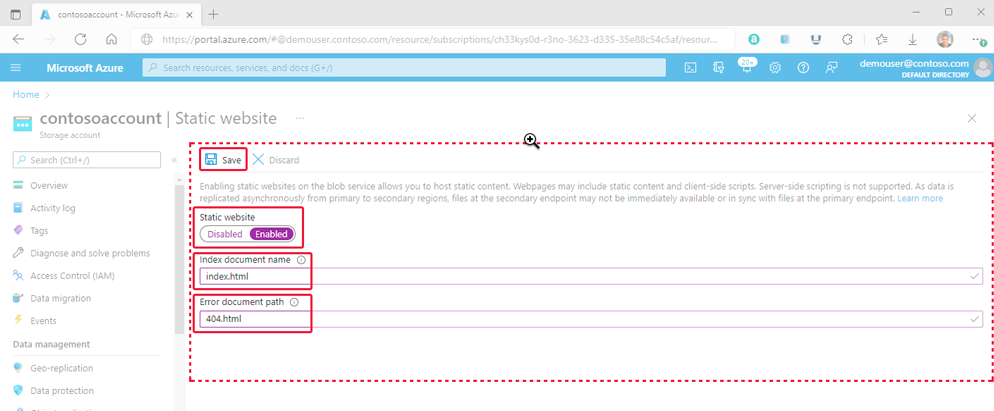The height and width of the screenshot is (411, 994).
Task: Open browser extensions puzzle icon
Action: pyautogui.click(x=847, y=39)
